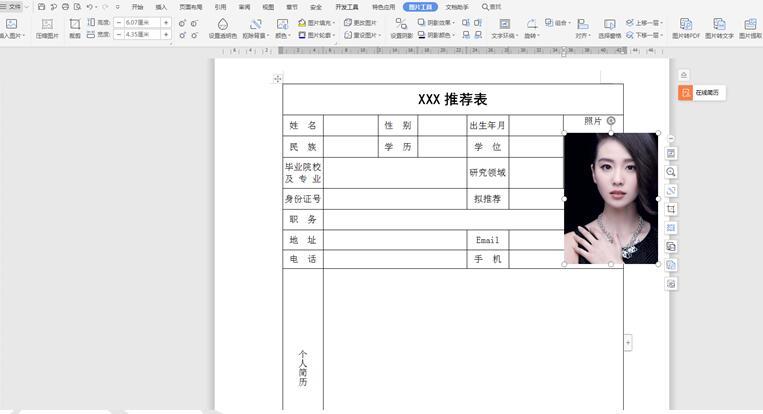The image size is (763, 414).
Task: Click the Print Preview icon
Action: click(x=77, y=7)
